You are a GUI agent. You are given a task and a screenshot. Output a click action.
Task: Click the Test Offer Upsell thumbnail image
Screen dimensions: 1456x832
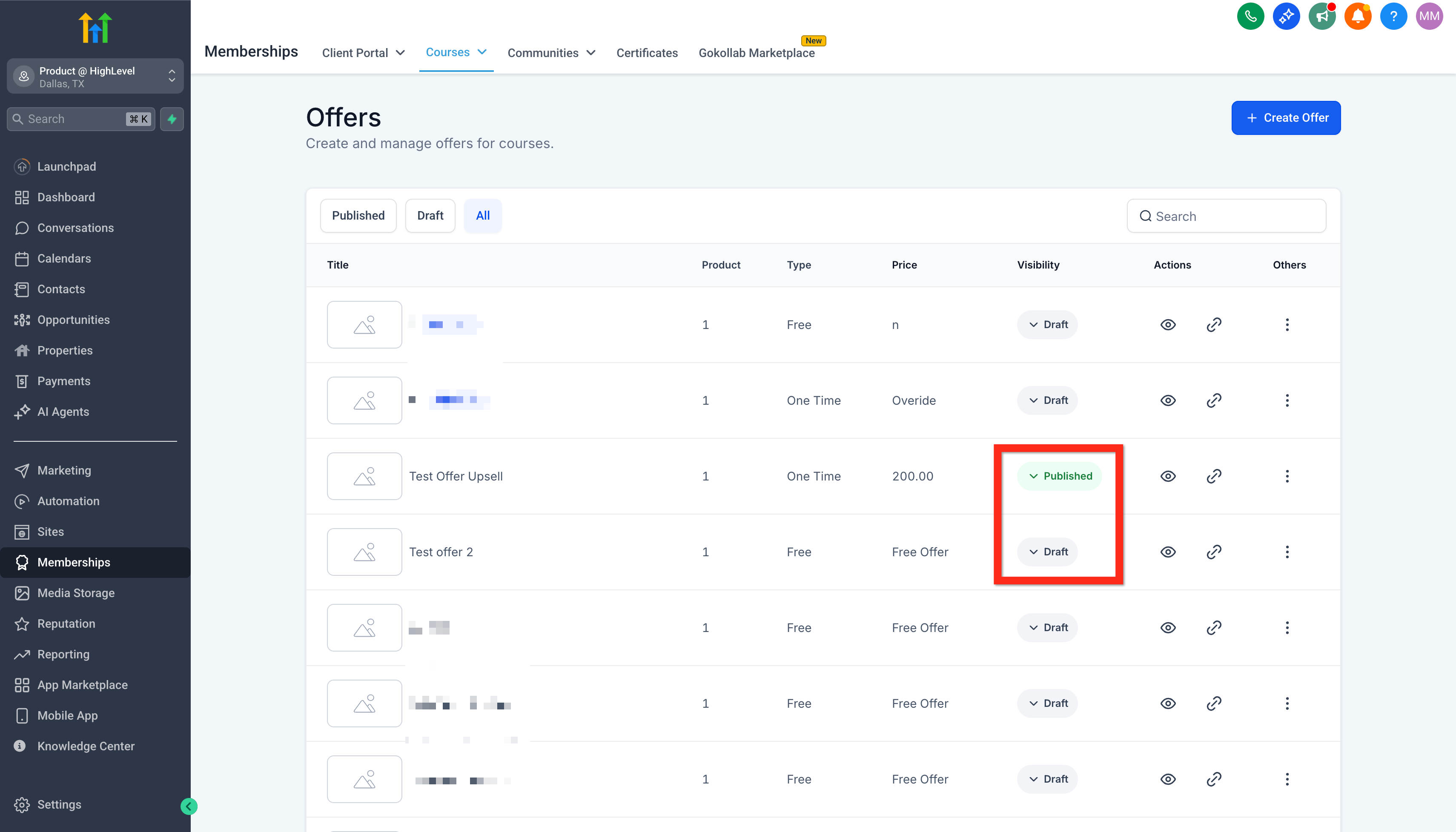(x=364, y=476)
